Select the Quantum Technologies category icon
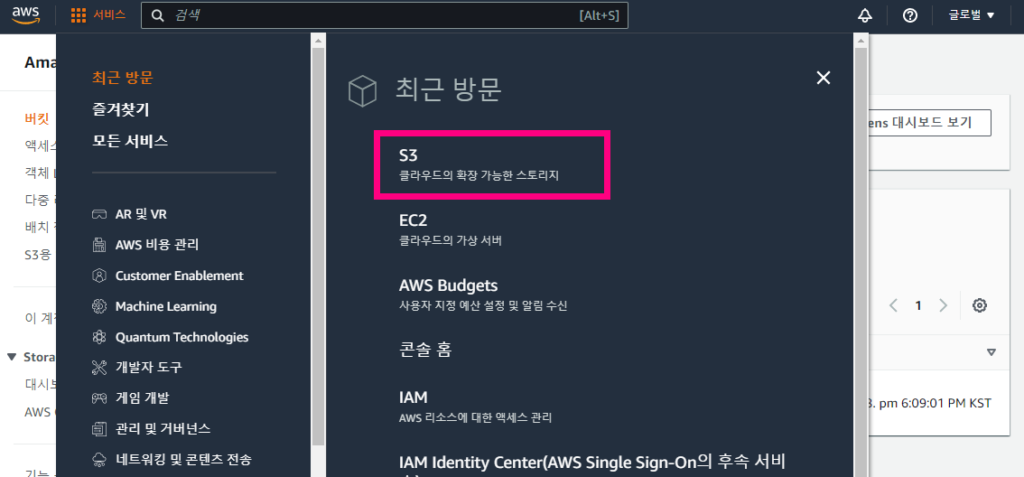1024x477 pixels. click(99, 337)
